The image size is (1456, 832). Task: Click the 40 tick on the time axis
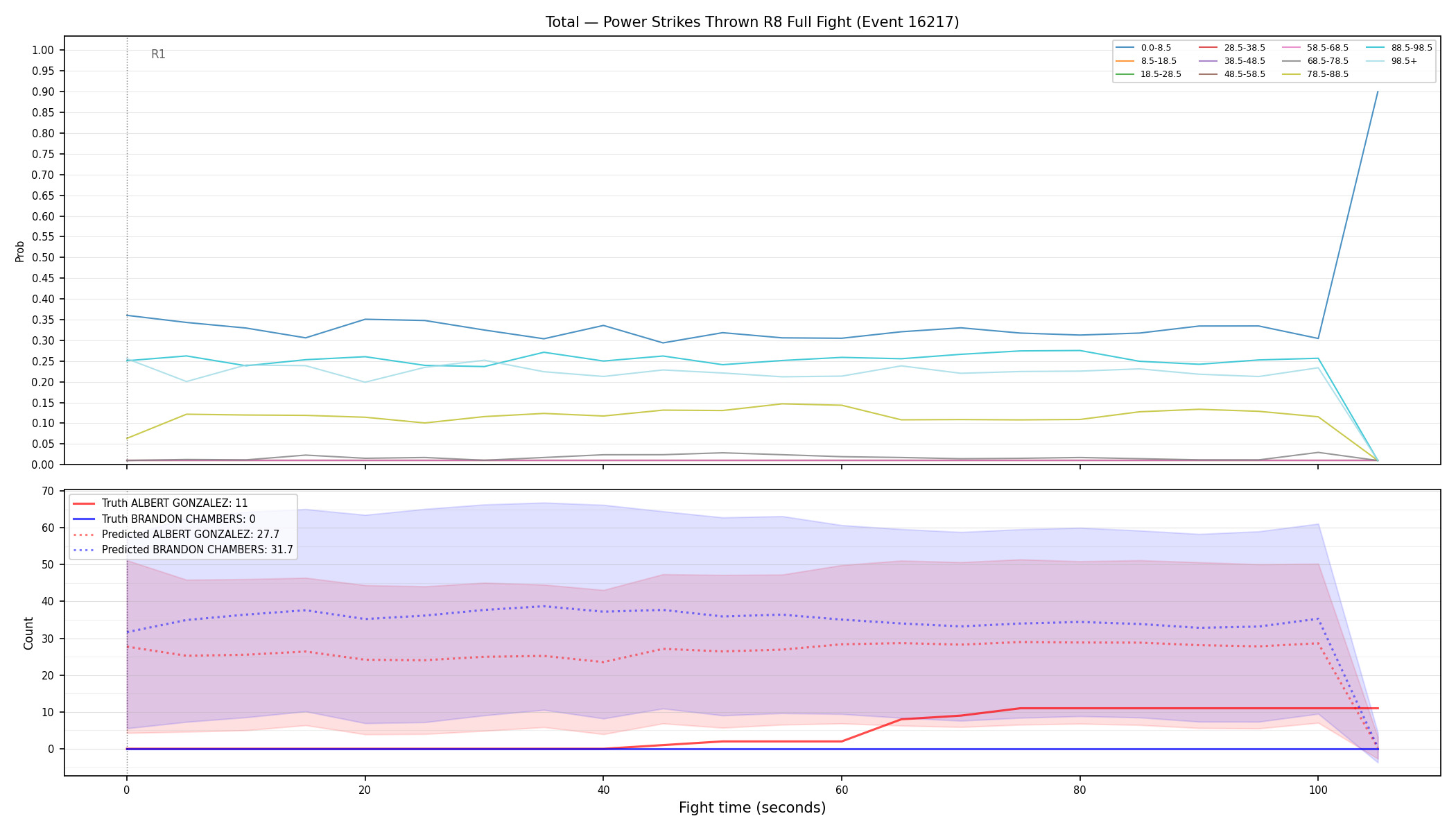pos(603,789)
